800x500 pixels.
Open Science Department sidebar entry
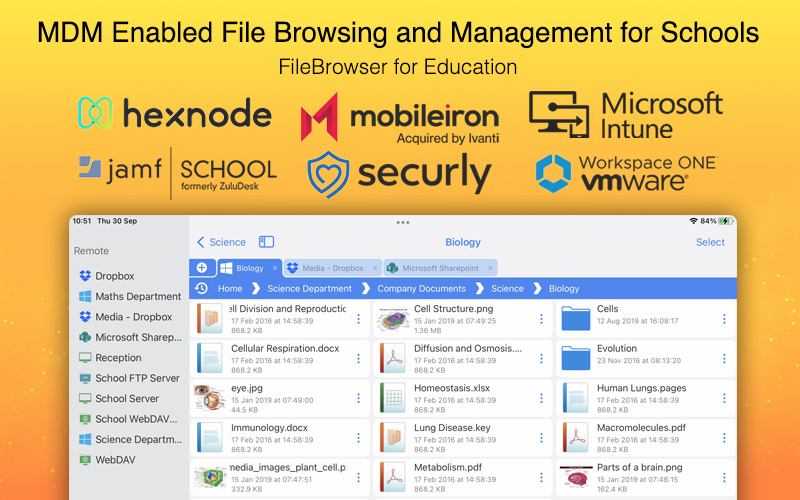[130, 439]
